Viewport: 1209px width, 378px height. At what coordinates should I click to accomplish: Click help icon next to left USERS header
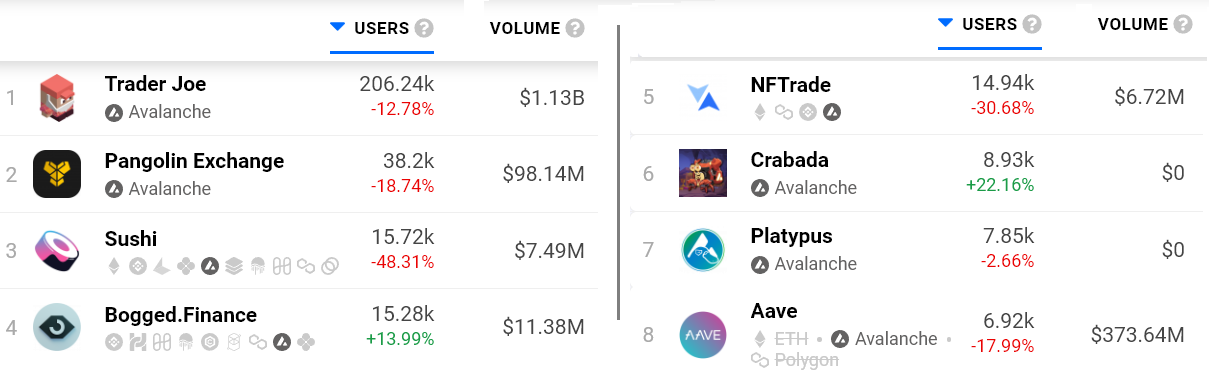[x=425, y=28]
